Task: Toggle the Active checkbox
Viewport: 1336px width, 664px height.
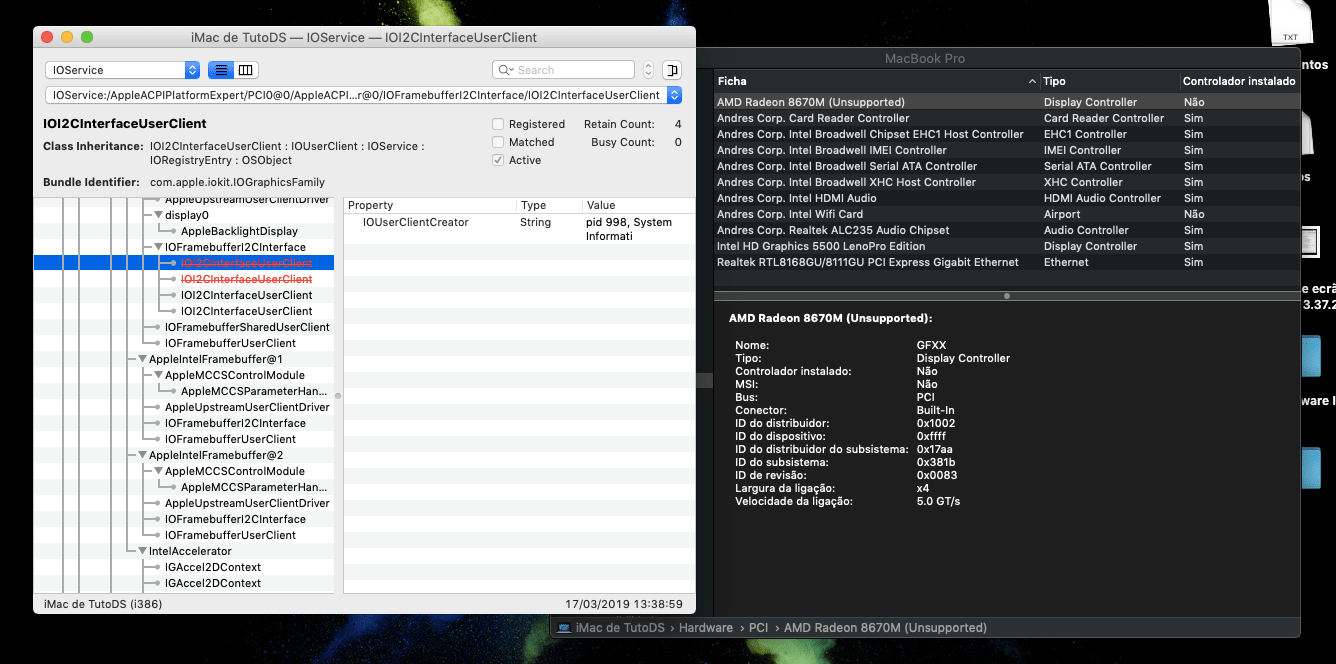Action: (x=498, y=160)
